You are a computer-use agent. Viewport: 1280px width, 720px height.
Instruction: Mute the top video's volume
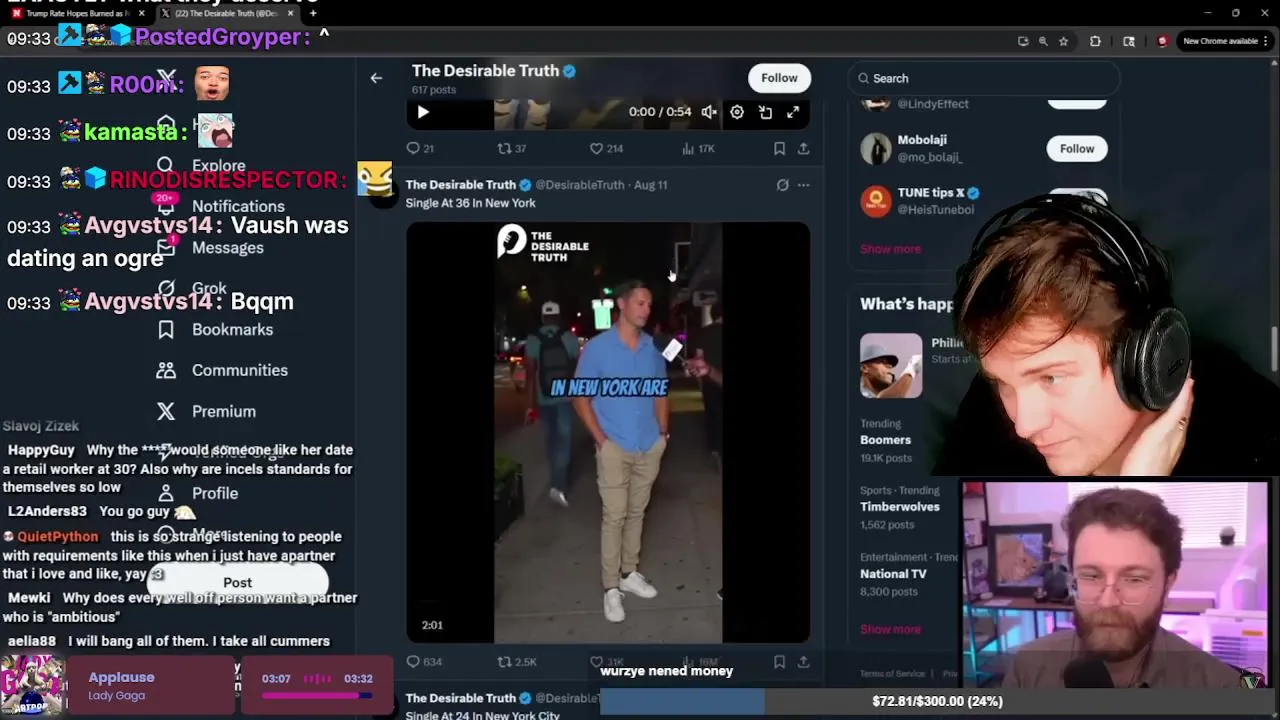click(x=709, y=112)
